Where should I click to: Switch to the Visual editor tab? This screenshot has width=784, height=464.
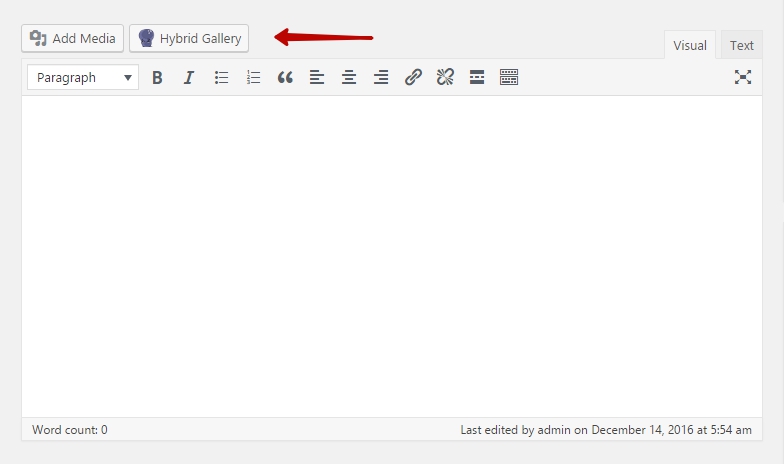(690, 46)
